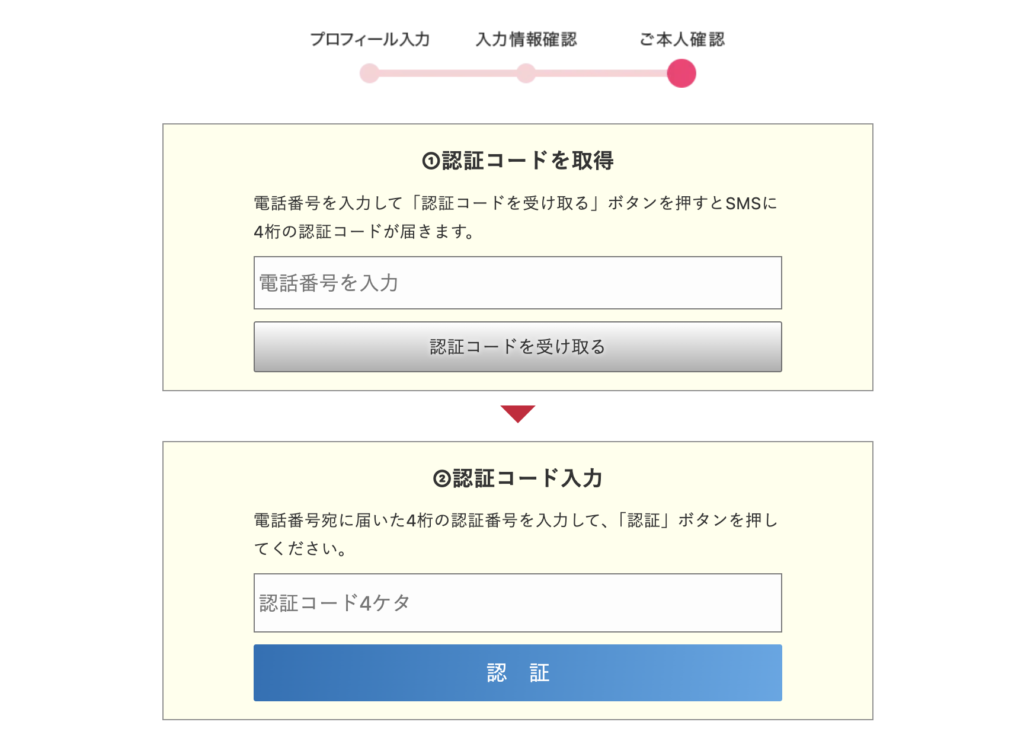Click the SMS instruction text under step one

point(515,204)
